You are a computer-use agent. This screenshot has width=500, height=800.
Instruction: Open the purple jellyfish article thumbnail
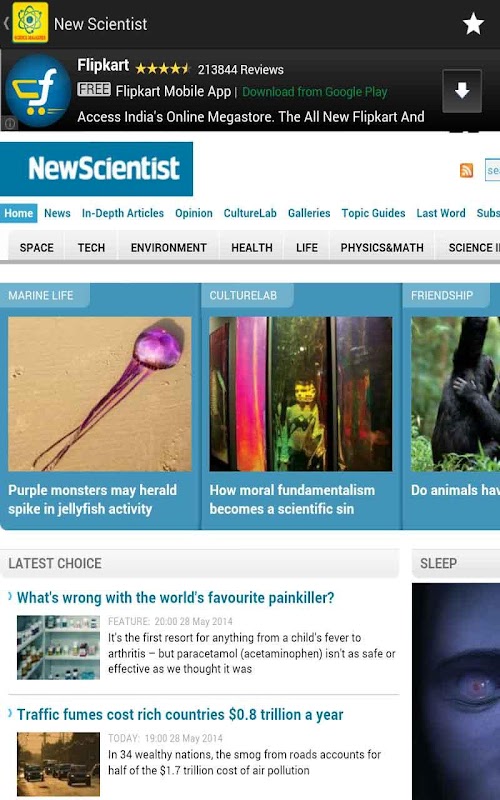point(99,394)
